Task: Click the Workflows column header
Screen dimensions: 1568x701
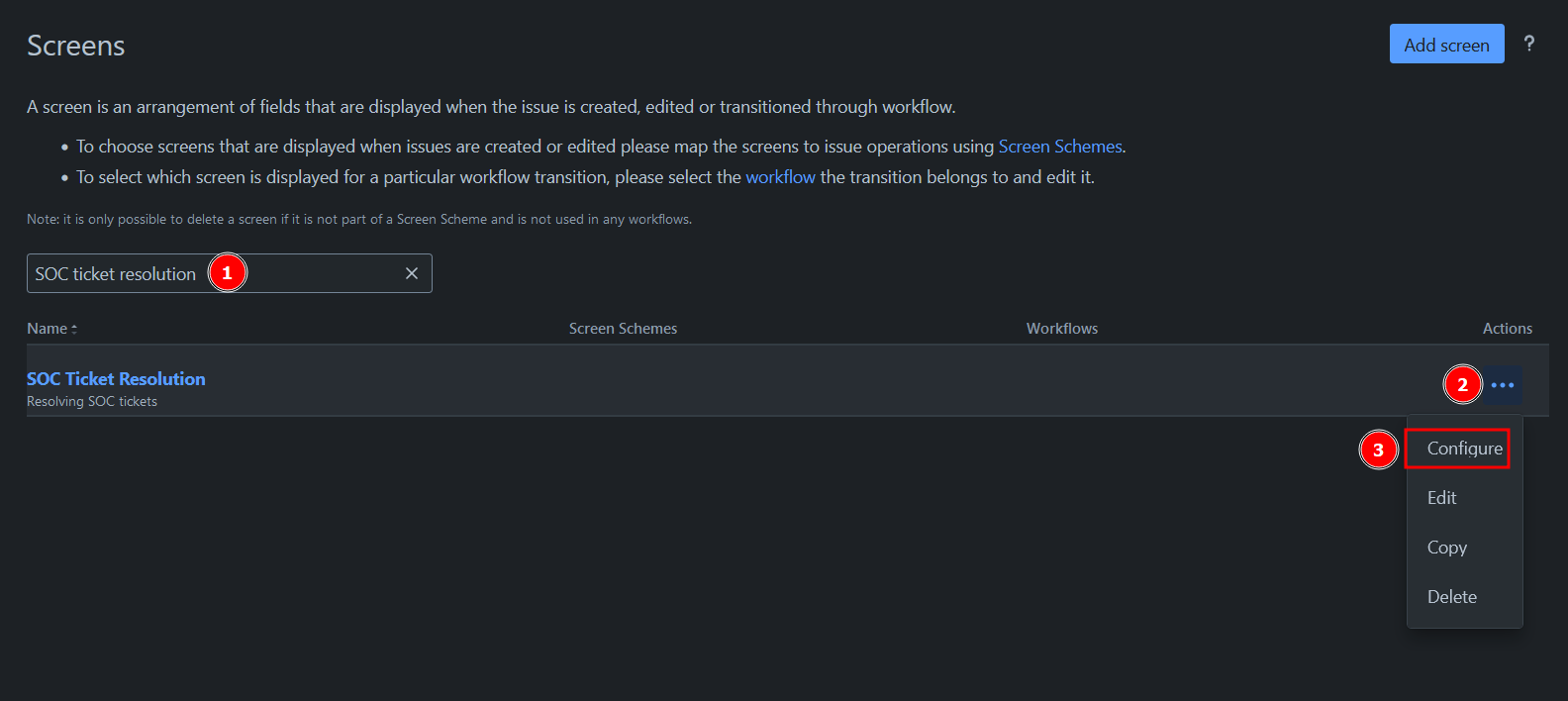Action: point(1061,329)
